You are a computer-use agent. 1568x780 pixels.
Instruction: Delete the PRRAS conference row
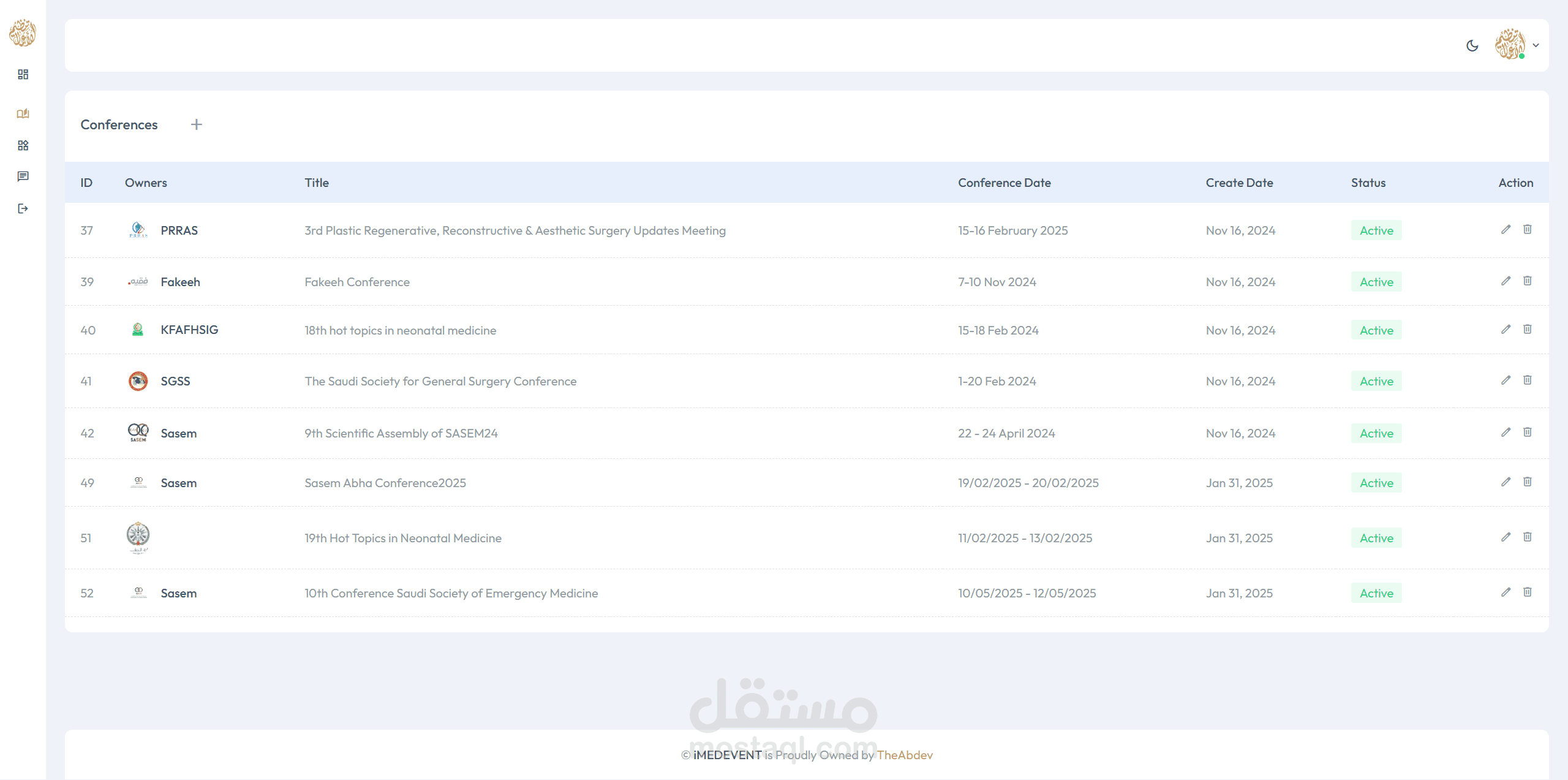[1528, 229]
